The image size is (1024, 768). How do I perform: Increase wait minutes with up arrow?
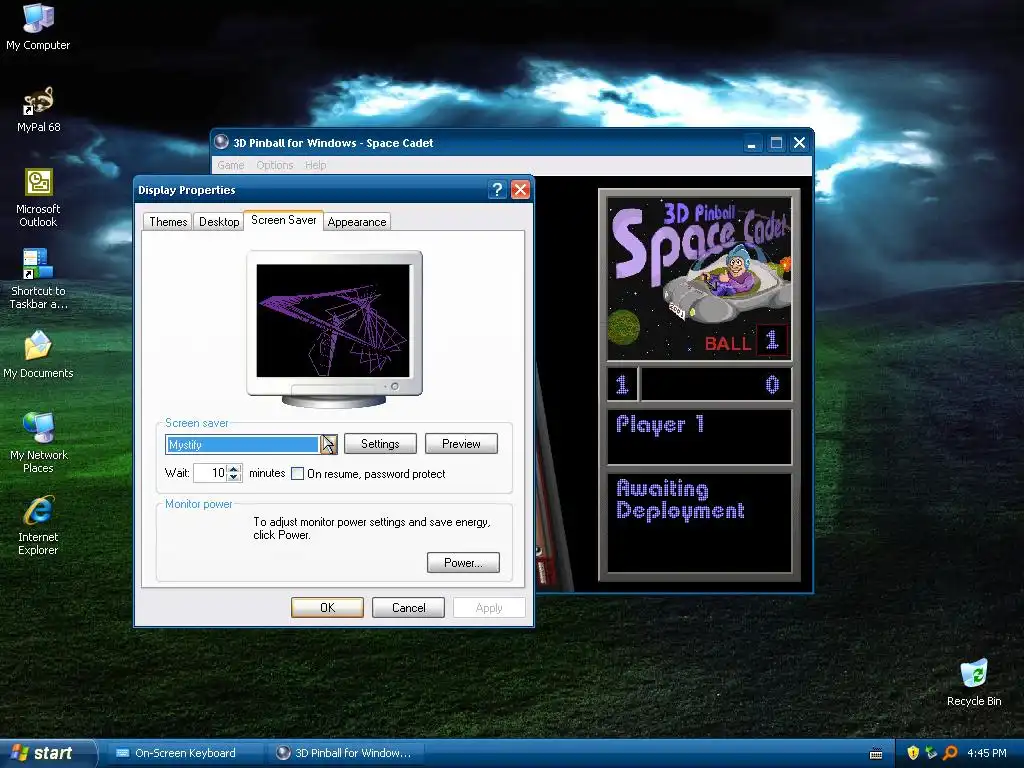[x=234, y=468]
